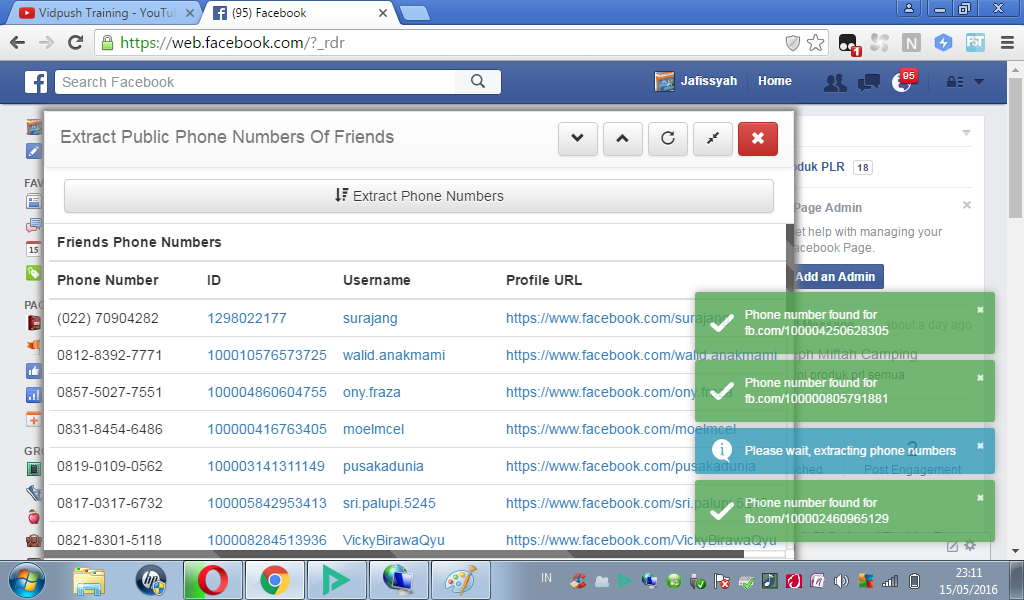Reload the page
Screen dimensions: 1024x600
pos(76,42)
